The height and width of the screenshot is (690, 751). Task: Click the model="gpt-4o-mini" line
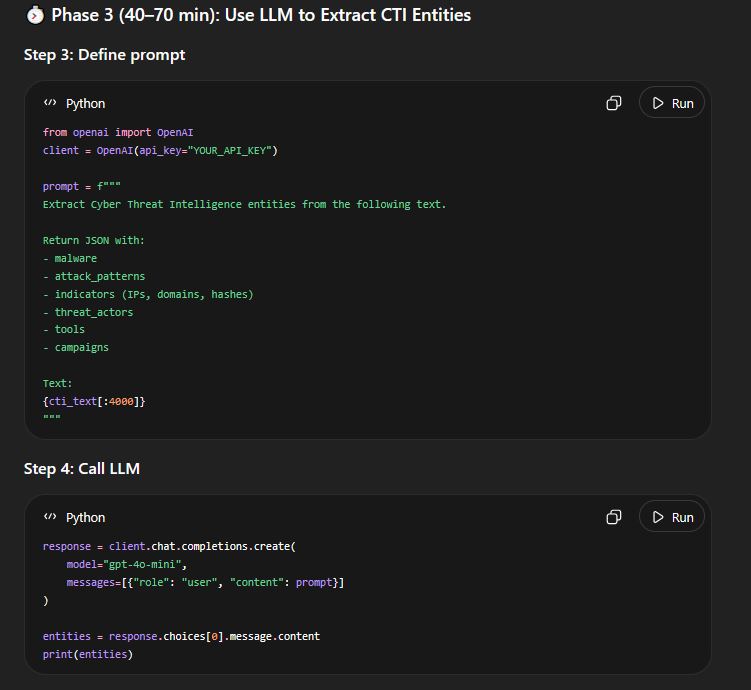[x=126, y=565]
